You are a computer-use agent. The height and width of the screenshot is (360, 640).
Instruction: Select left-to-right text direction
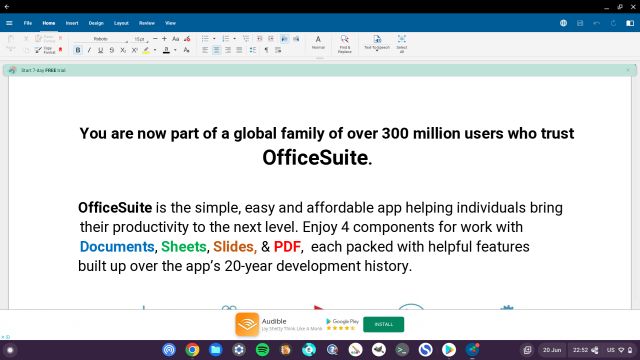284,39
